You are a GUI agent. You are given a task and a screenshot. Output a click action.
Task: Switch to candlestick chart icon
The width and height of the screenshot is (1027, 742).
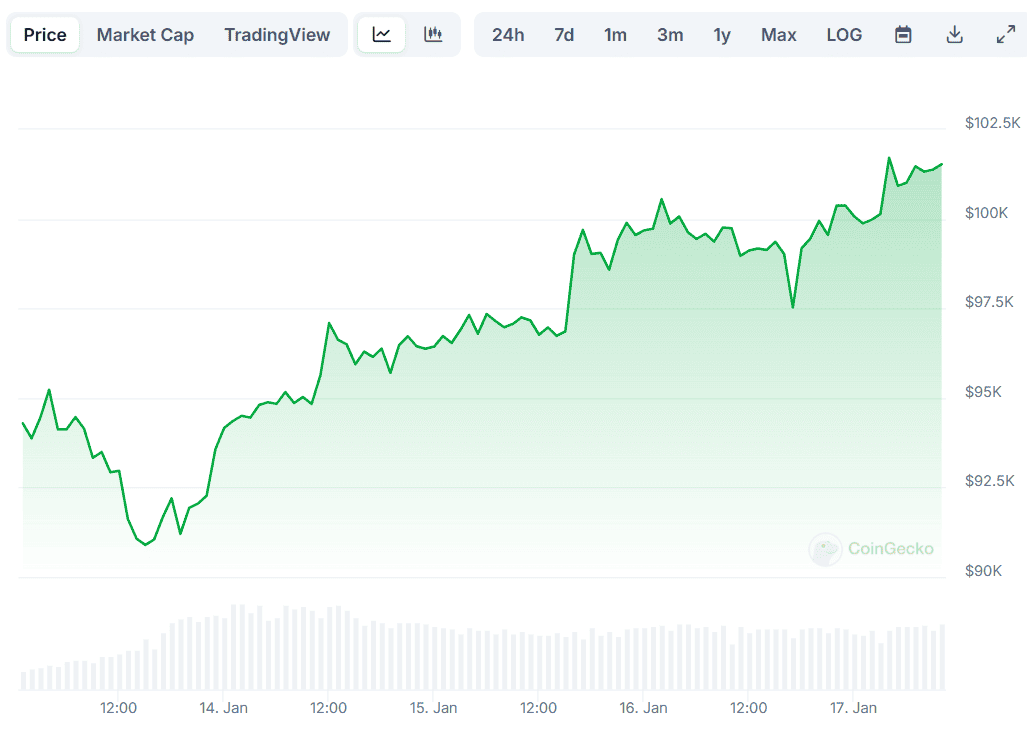coord(433,35)
